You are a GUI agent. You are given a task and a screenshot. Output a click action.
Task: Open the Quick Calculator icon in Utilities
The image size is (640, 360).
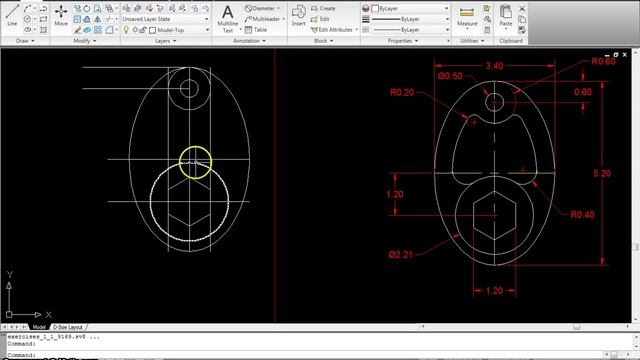[x=487, y=30]
